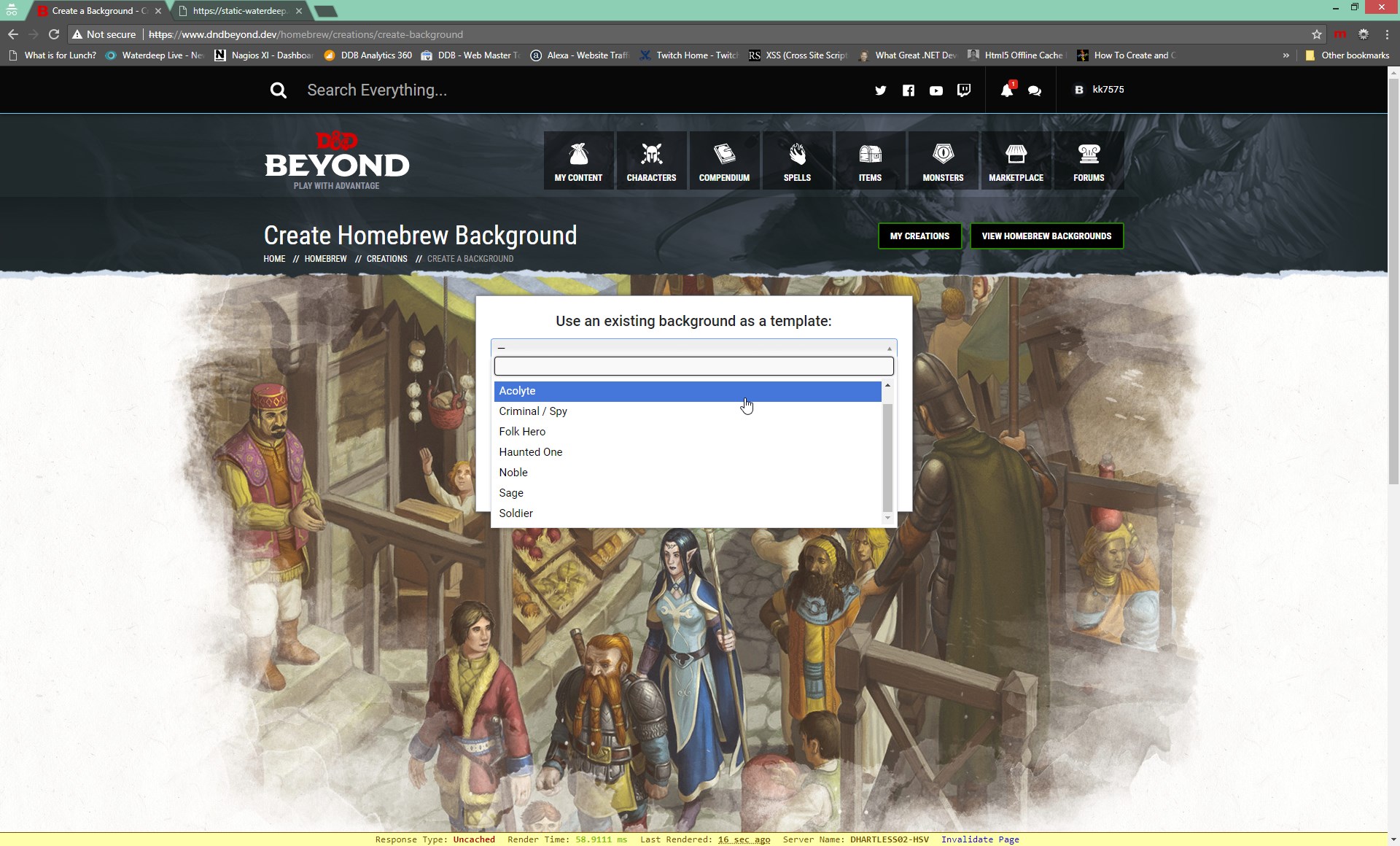Open the Facebook social icon
The height and width of the screenshot is (846, 1400).
coord(909,90)
